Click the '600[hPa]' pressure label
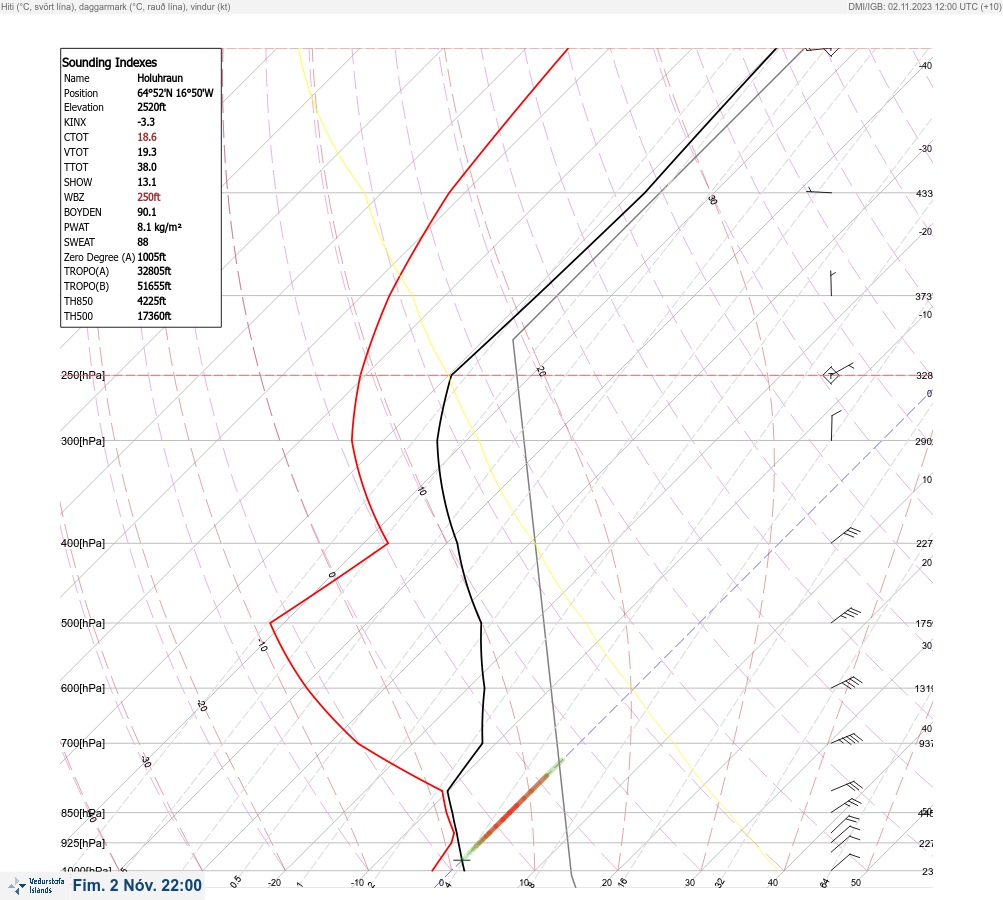Image resolution: width=1003 pixels, height=900 pixels. [83, 688]
